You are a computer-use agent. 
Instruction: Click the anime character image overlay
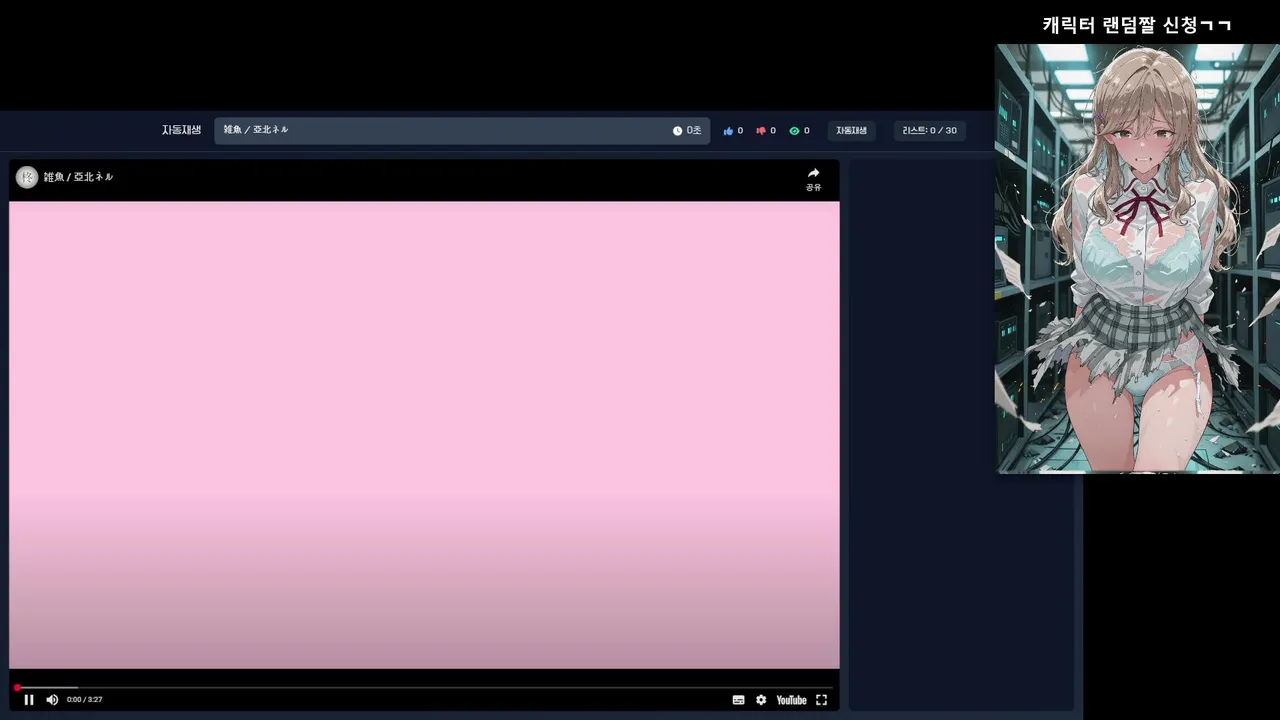pyautogui.click(x=1137, y=258)
